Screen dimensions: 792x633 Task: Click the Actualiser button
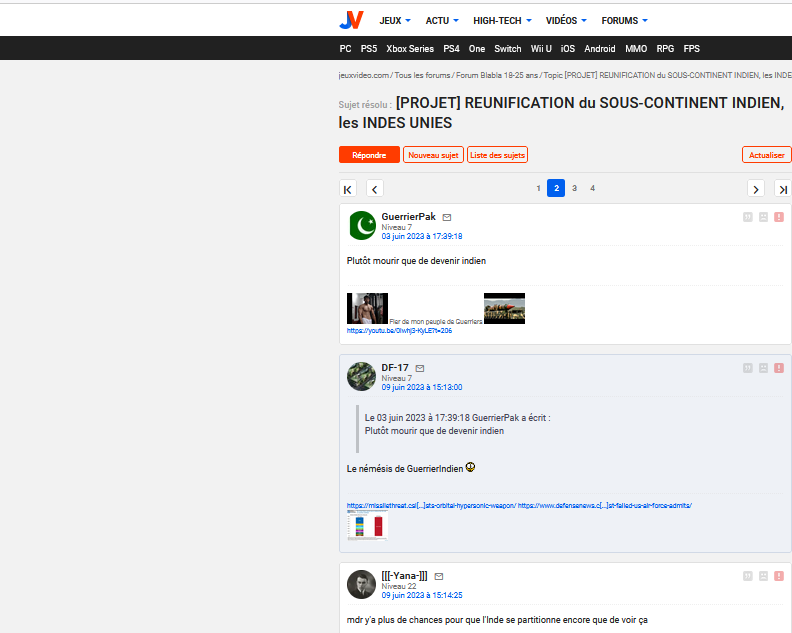coord(766,155)
